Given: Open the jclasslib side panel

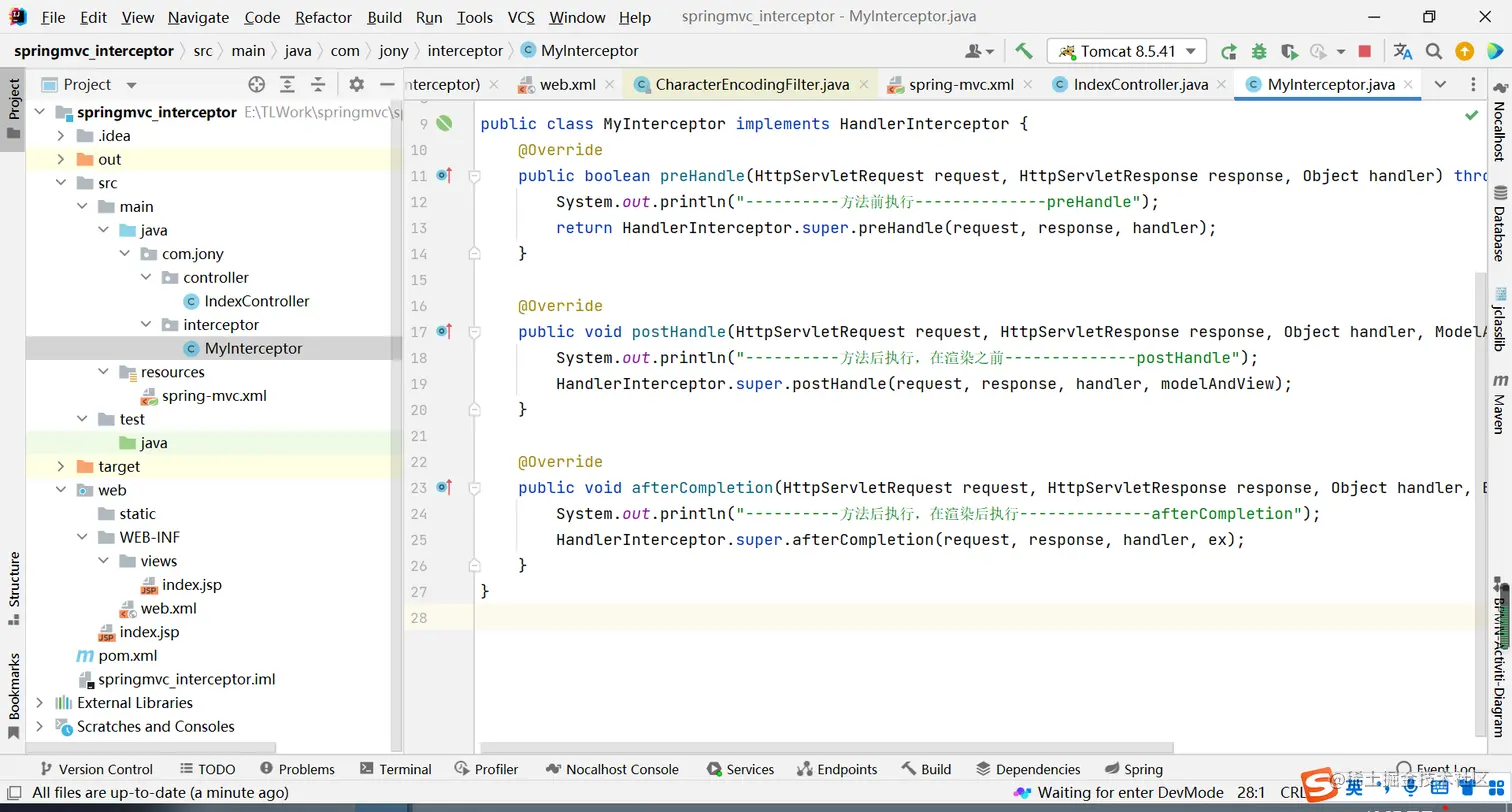Looking at the screenshot, I should (1499, 319).
